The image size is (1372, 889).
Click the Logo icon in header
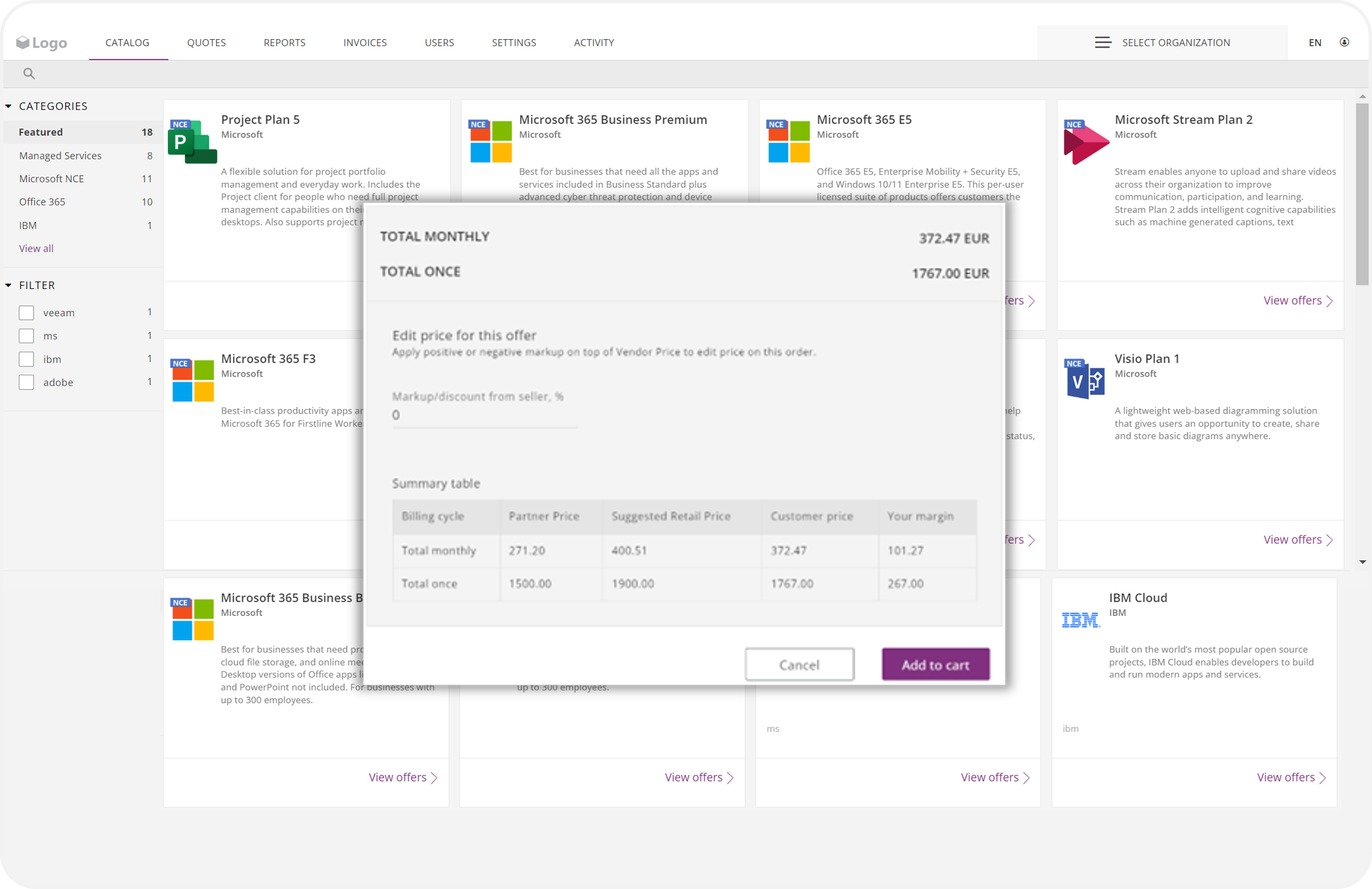[41, 42]
